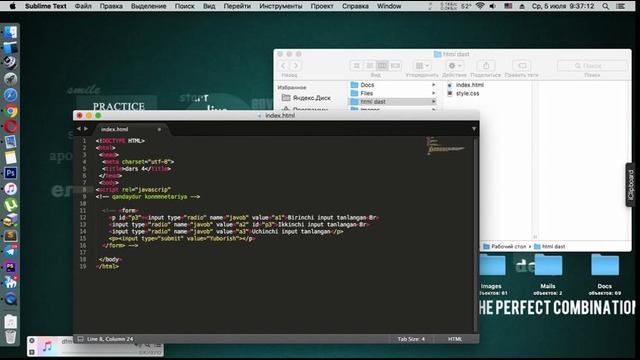Switch Finder to list view
The width and height of the screenshot is (640, 360).
coord(369,65)
